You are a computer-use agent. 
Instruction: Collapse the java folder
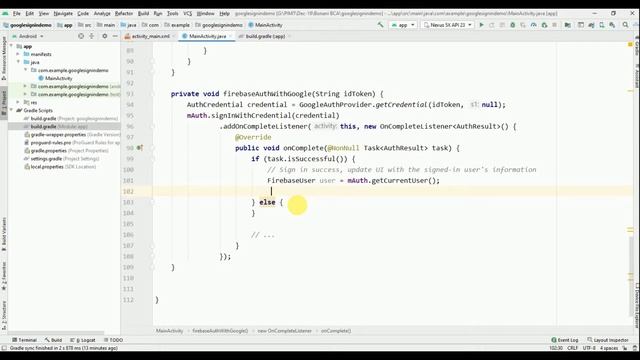(x=18, y=62)
